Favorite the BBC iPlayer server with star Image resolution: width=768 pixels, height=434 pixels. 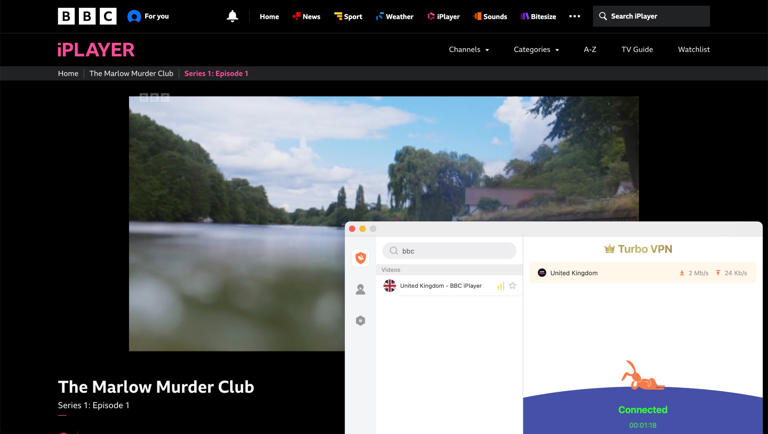(512, 286)
